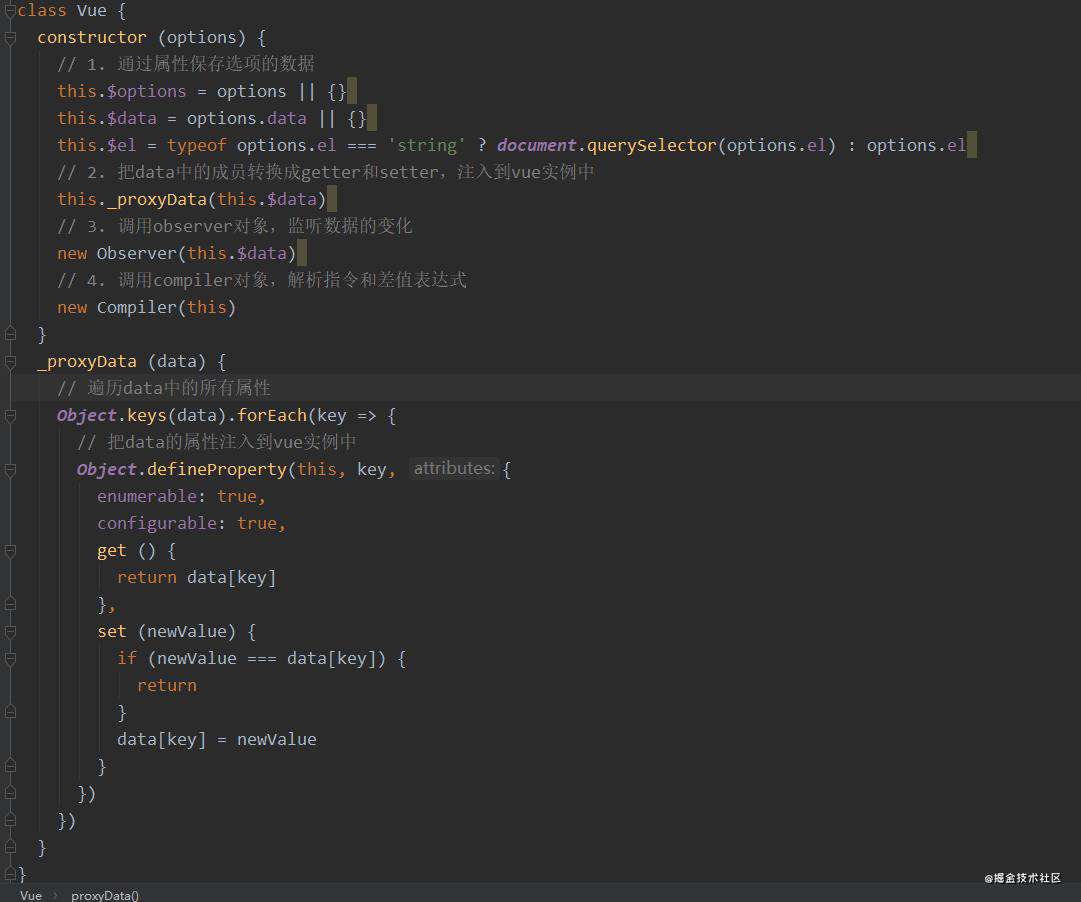Image resolution: width=1081 pixels, height=902 pixels.
Task: Click the comment '// 把data的属性注入到vue实例中'
Action: point(216,443)
